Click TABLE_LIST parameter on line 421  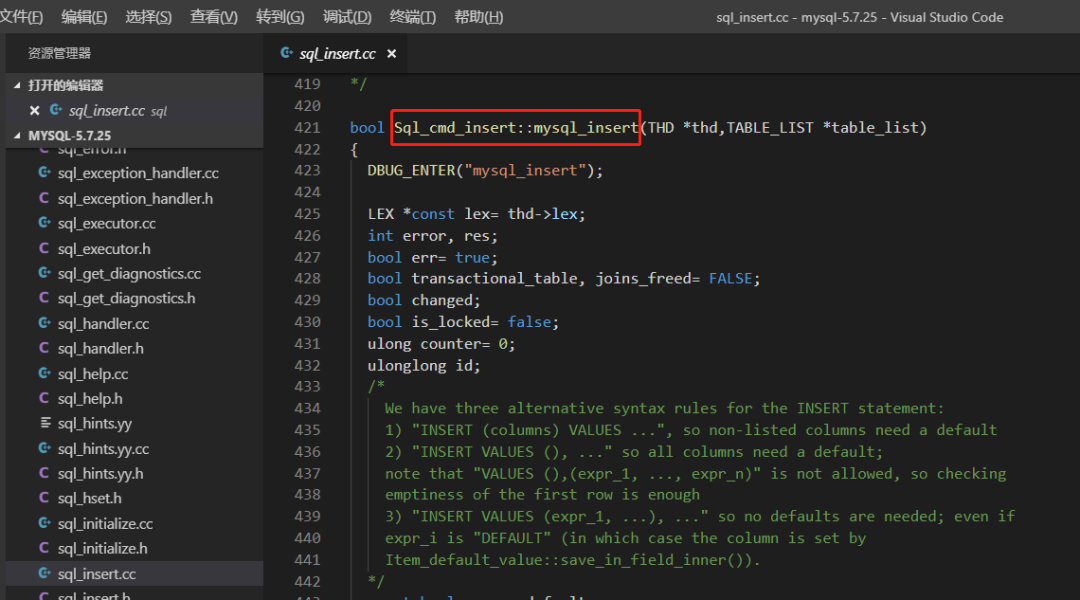point(770,127)
